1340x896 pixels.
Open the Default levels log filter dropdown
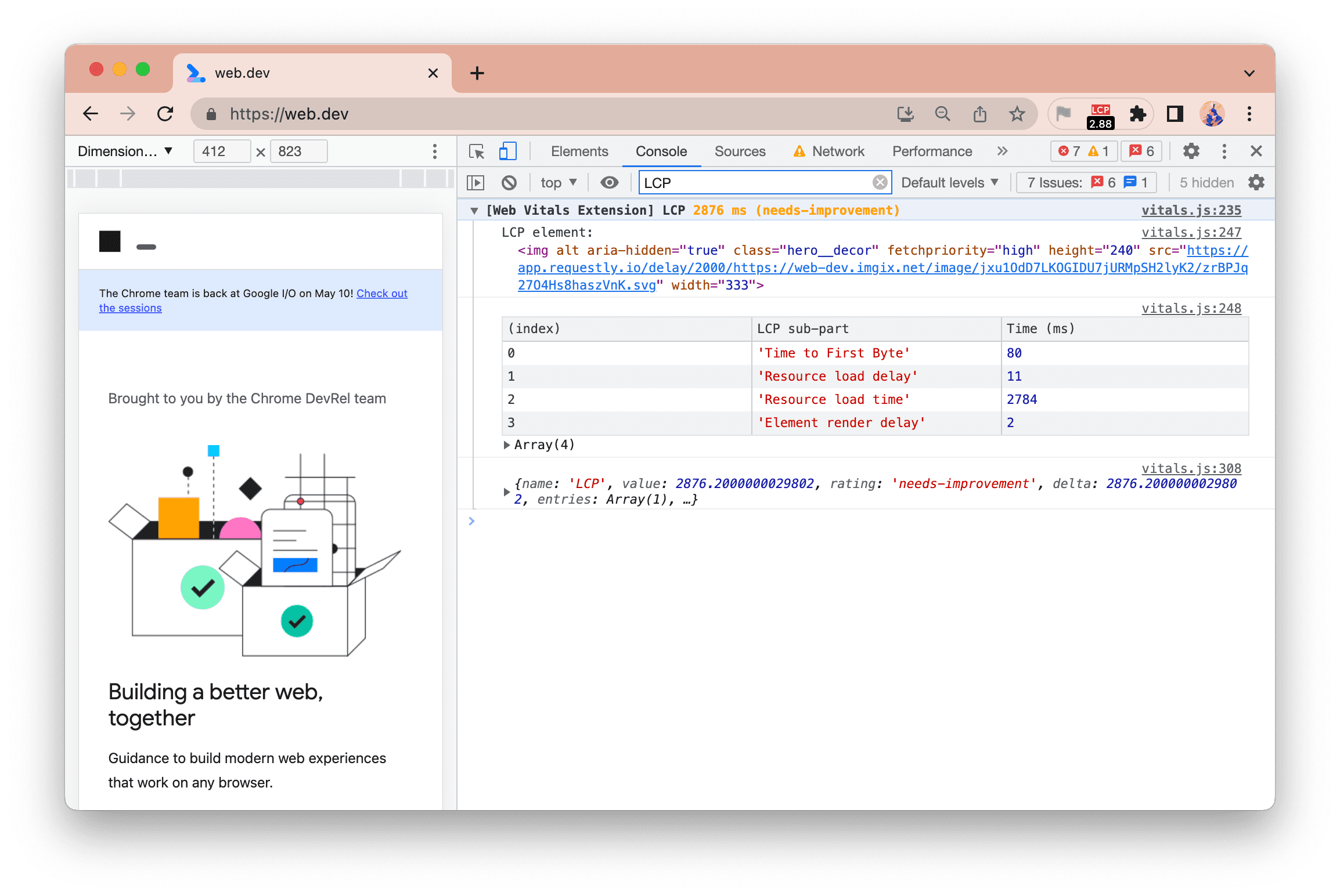950,182
